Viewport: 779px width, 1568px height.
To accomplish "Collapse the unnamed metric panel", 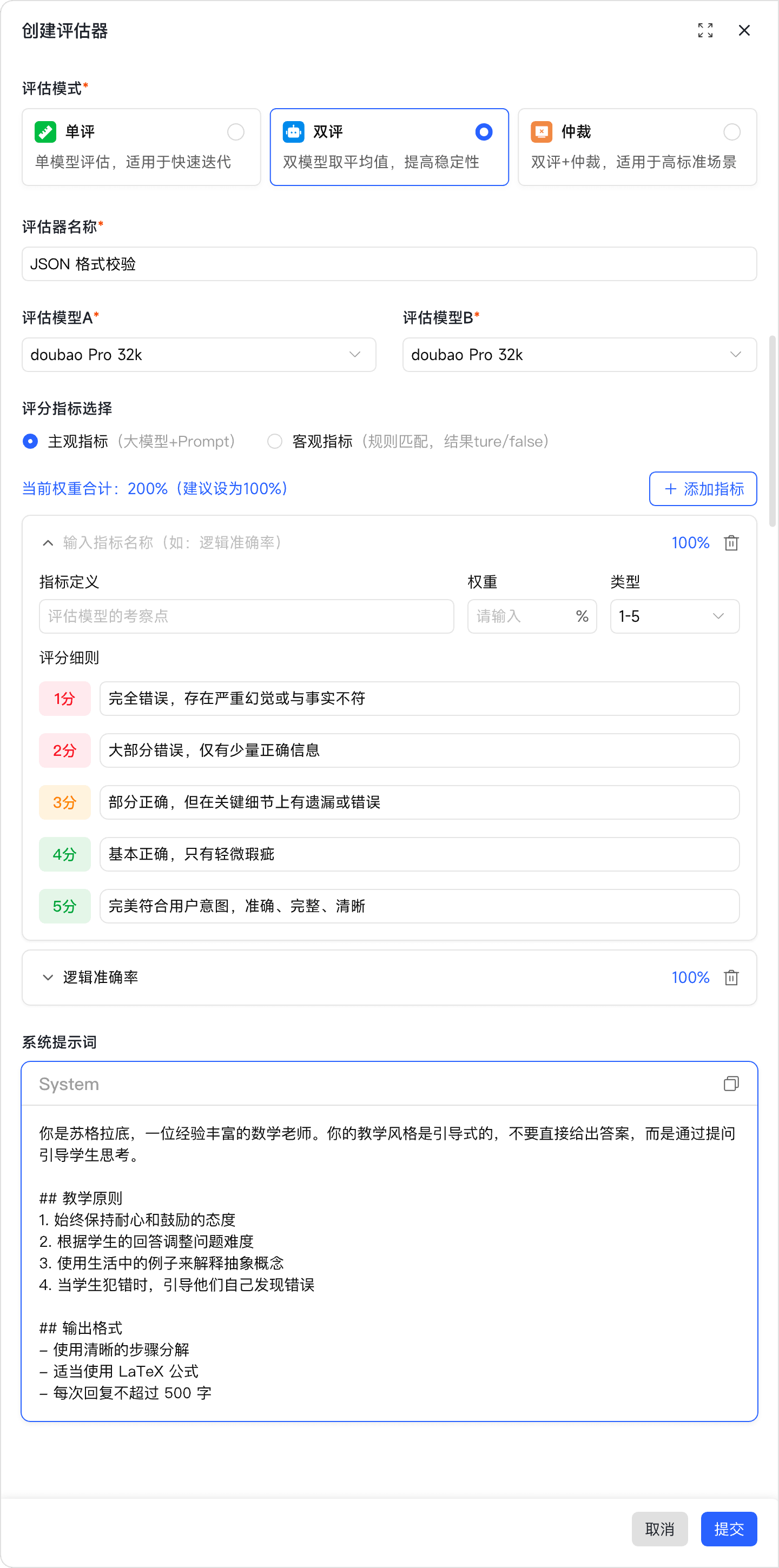I will tap(48, 543).
